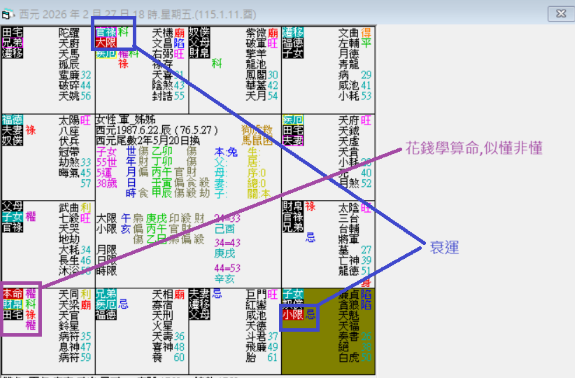Click the 廉貞 main star
The image size is (575, 378).
click(348, 294)
